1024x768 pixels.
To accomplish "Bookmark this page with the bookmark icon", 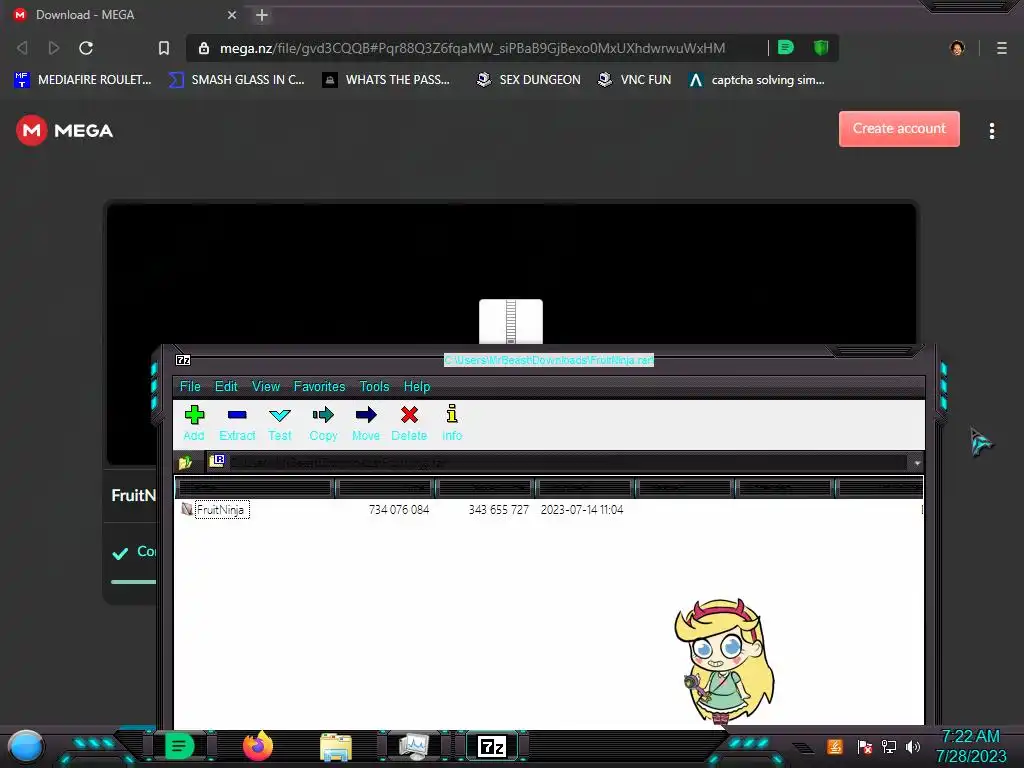I will tap(164, 48).
